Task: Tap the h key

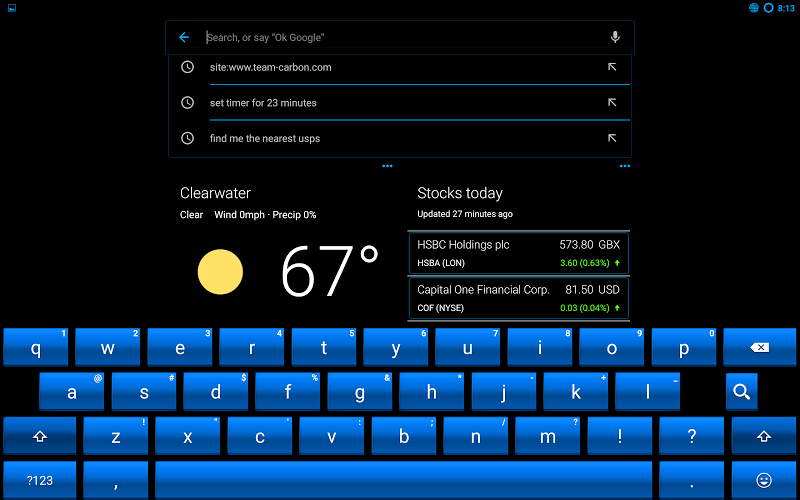Action: click(432, 392)
